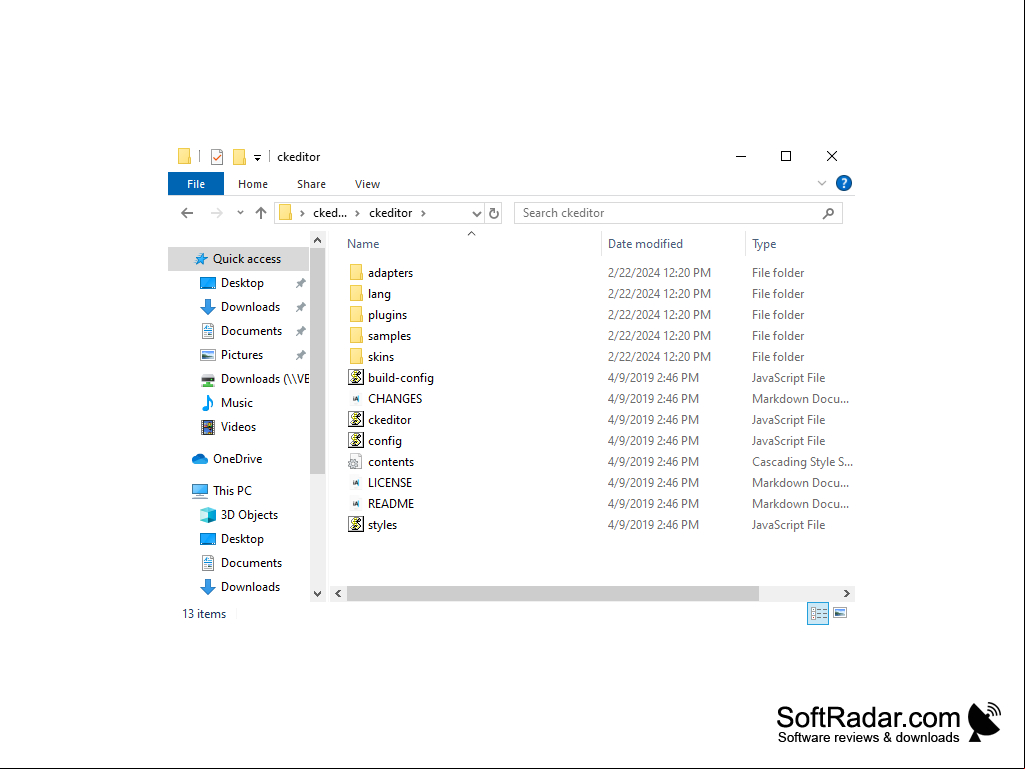Select the LICENSE markdown file icon
Image resolution: width=1025 pixels, height=769 pixels.
pyautogui.click(x=356, y=483)
